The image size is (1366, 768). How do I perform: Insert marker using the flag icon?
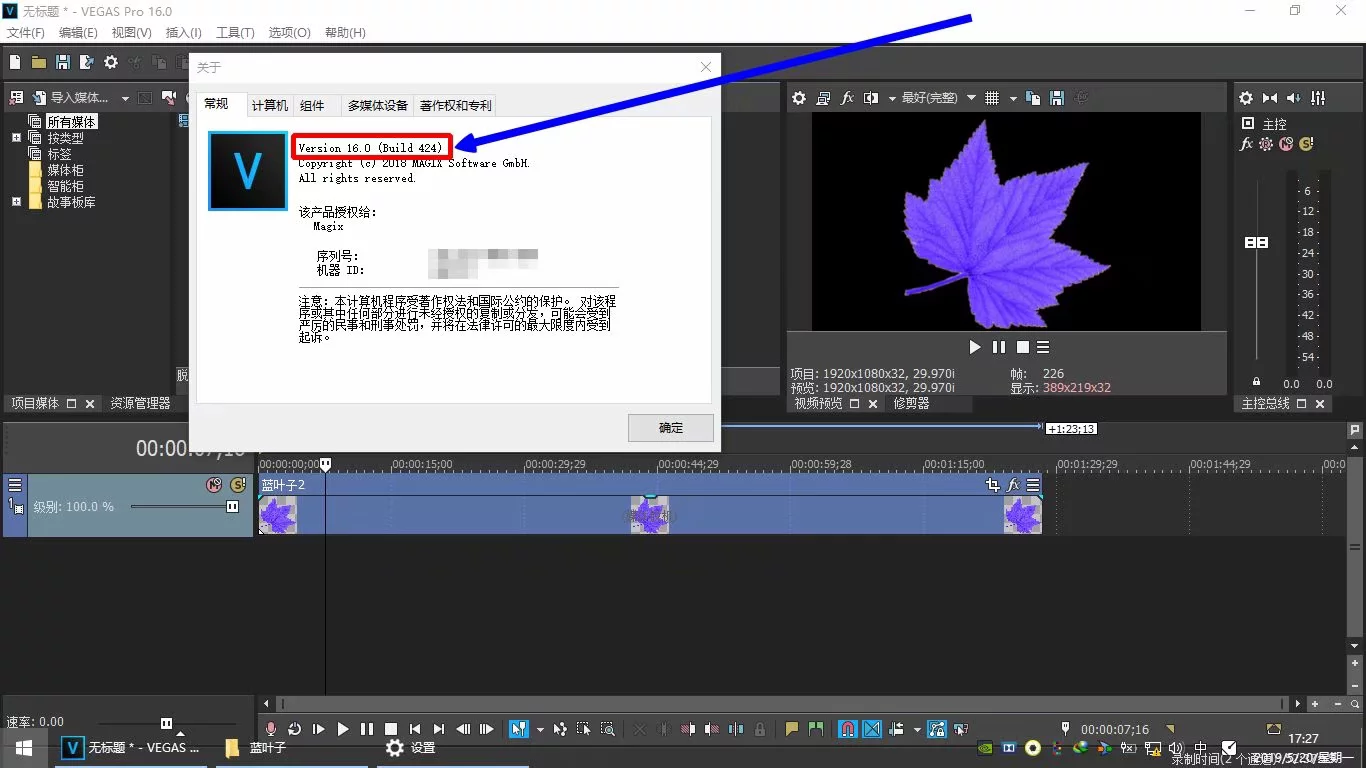click(x=792, y=729)
